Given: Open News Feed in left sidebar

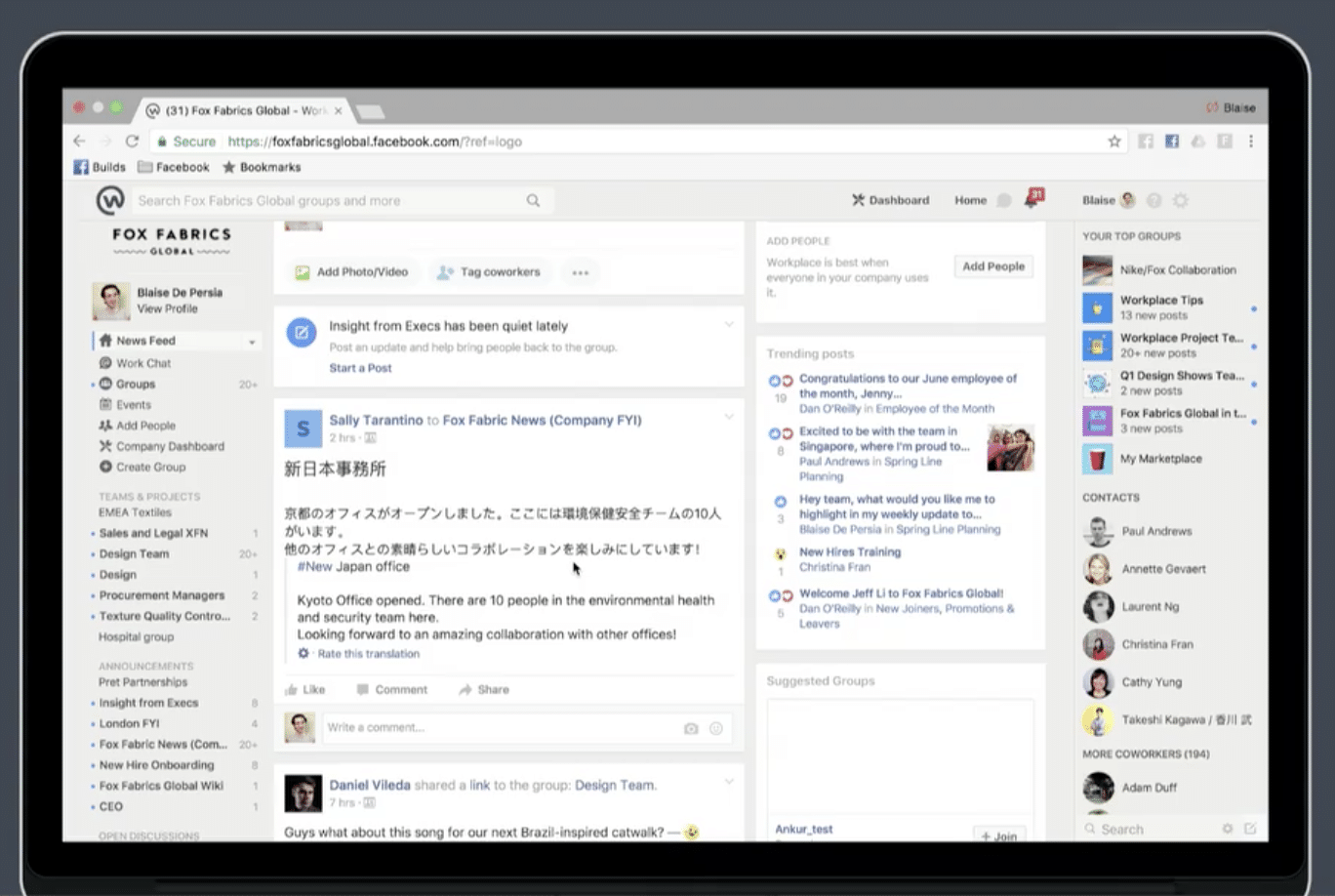Looking at the screenshot, I should pos(145,341).
